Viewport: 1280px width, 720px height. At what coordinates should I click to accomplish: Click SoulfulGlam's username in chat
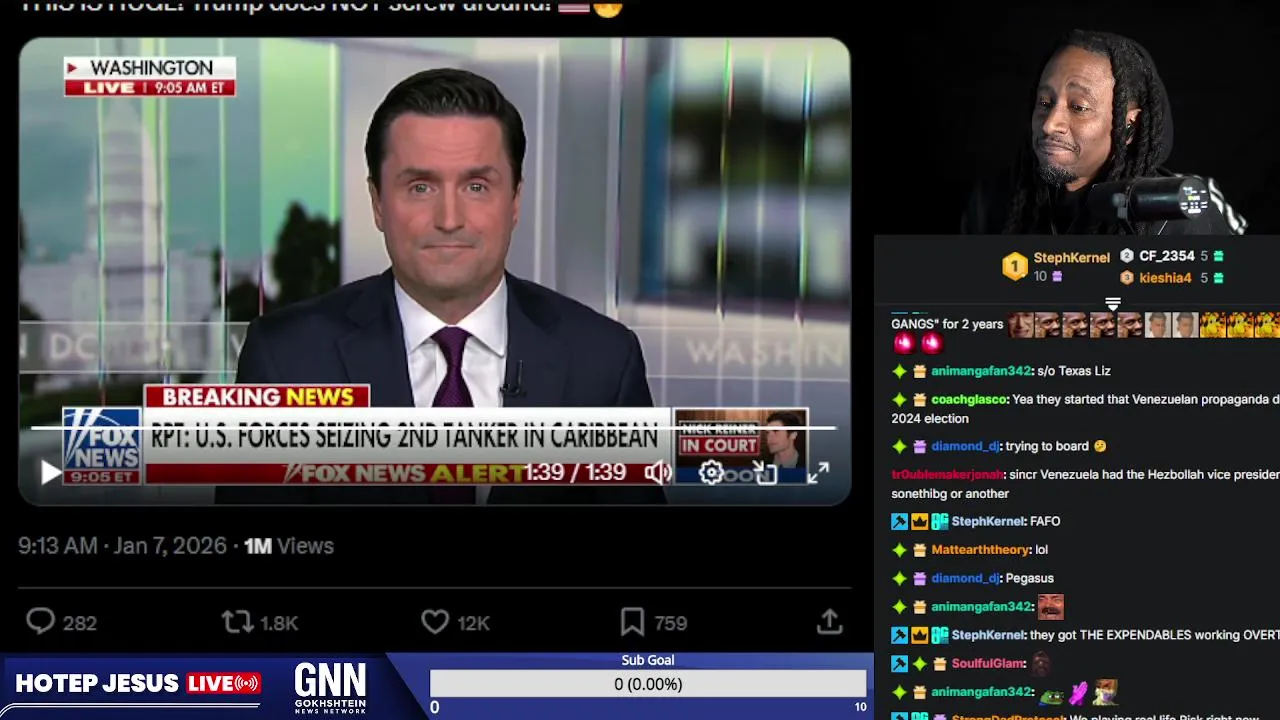tap(988, 664)
